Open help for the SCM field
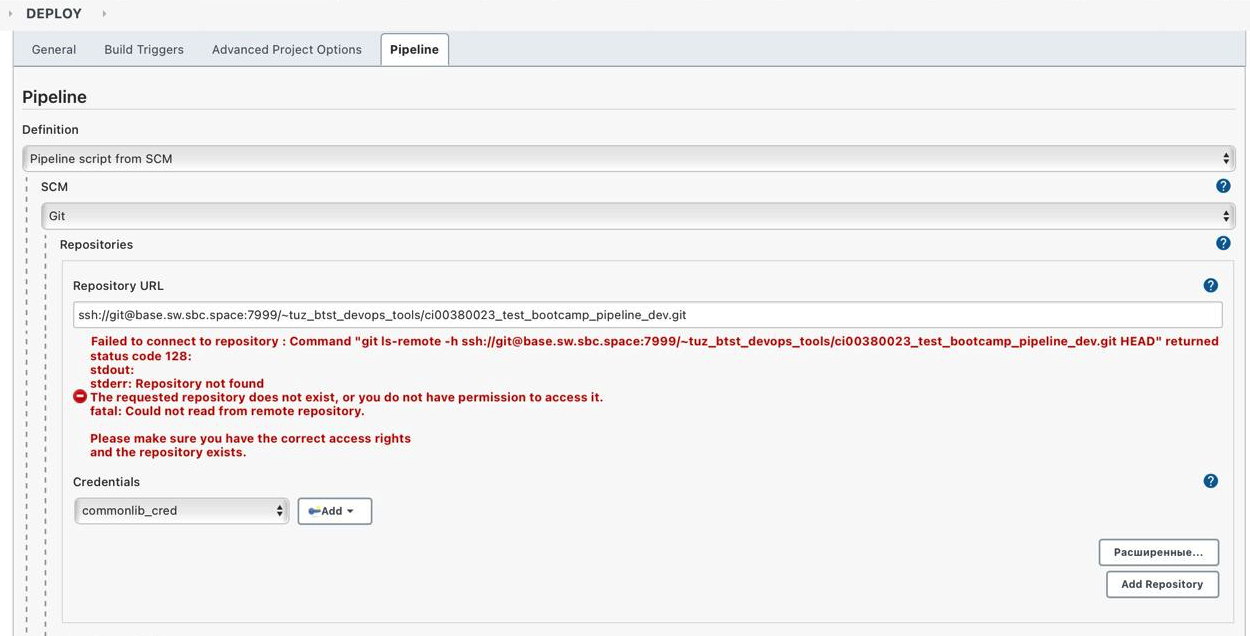 point(1222,186)
